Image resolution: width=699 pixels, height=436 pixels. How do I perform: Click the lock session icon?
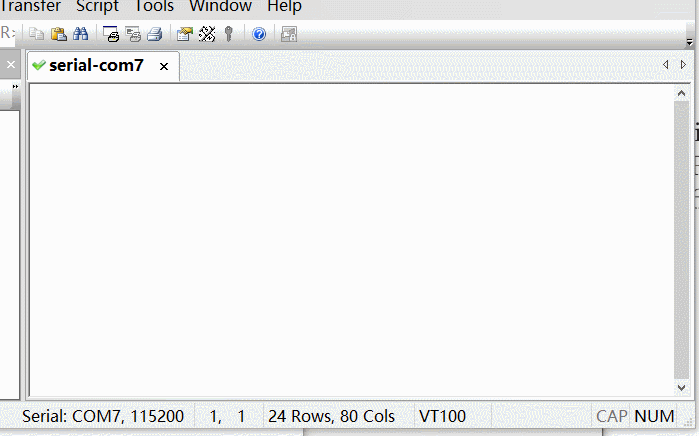tap(289, 34)
